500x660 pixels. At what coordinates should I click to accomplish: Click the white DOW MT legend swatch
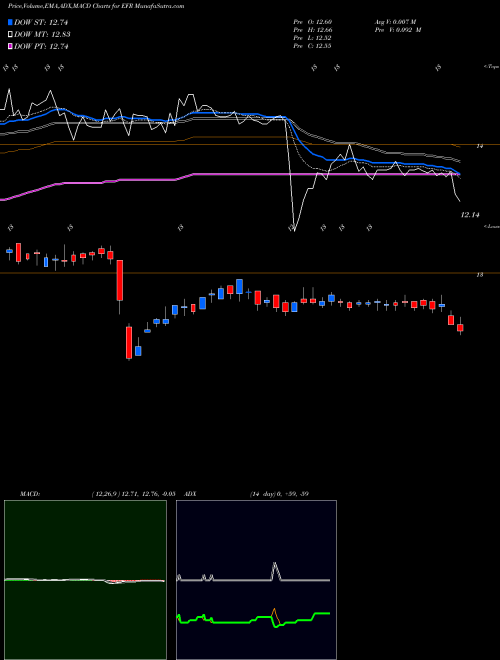[10, 35]
